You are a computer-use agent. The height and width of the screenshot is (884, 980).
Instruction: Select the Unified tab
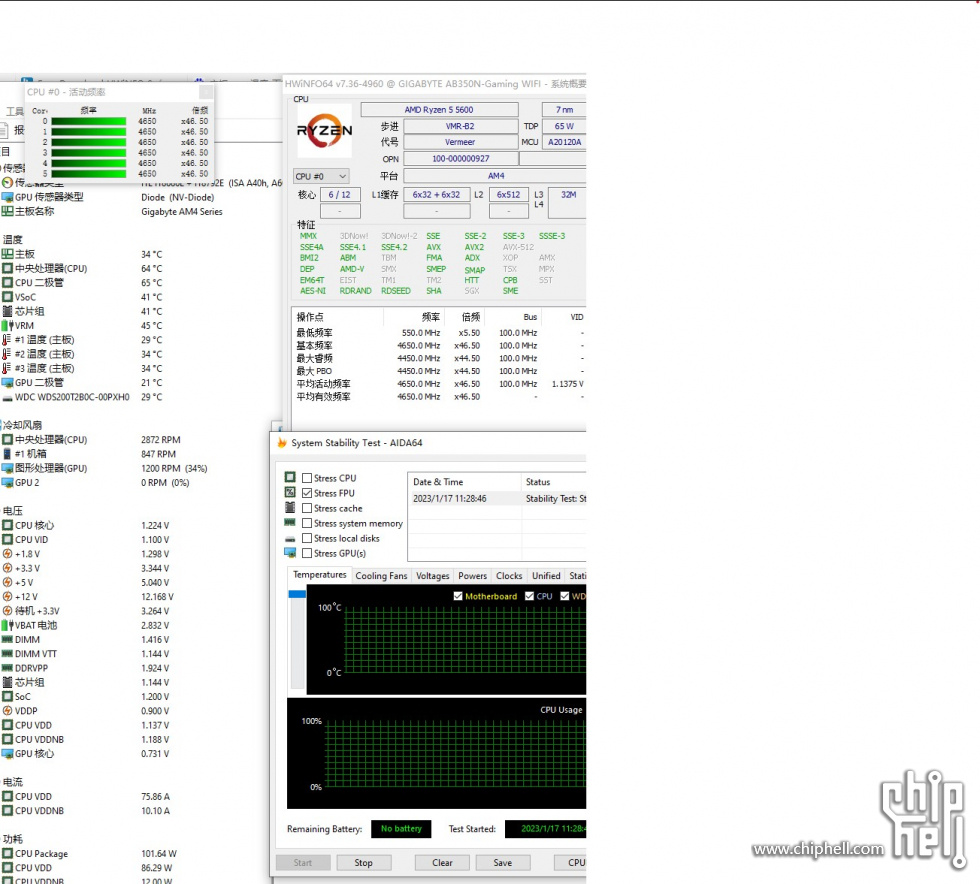(x=546, y=576)
